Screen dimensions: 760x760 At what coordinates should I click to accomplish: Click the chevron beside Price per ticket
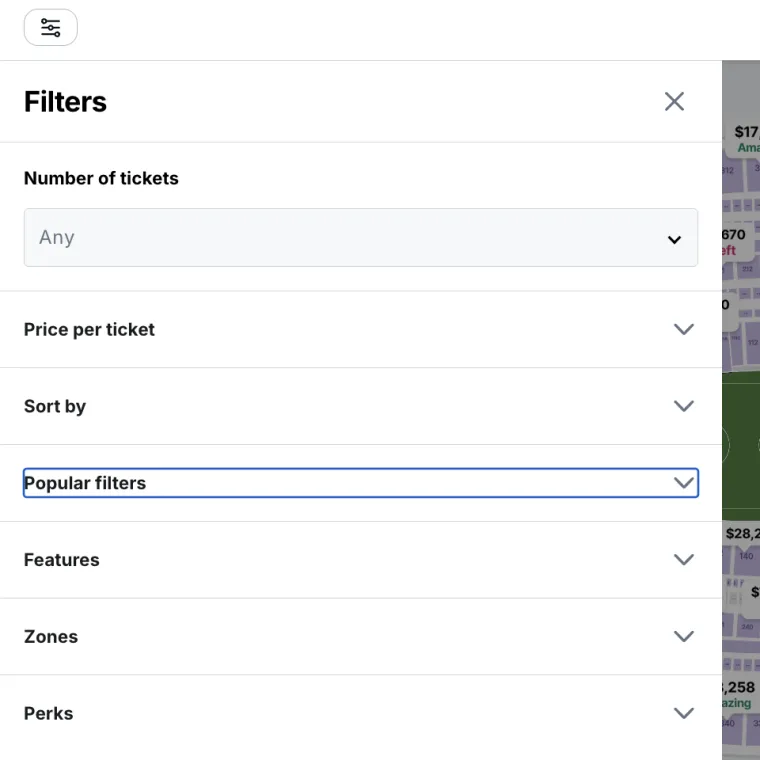(684, 329)
